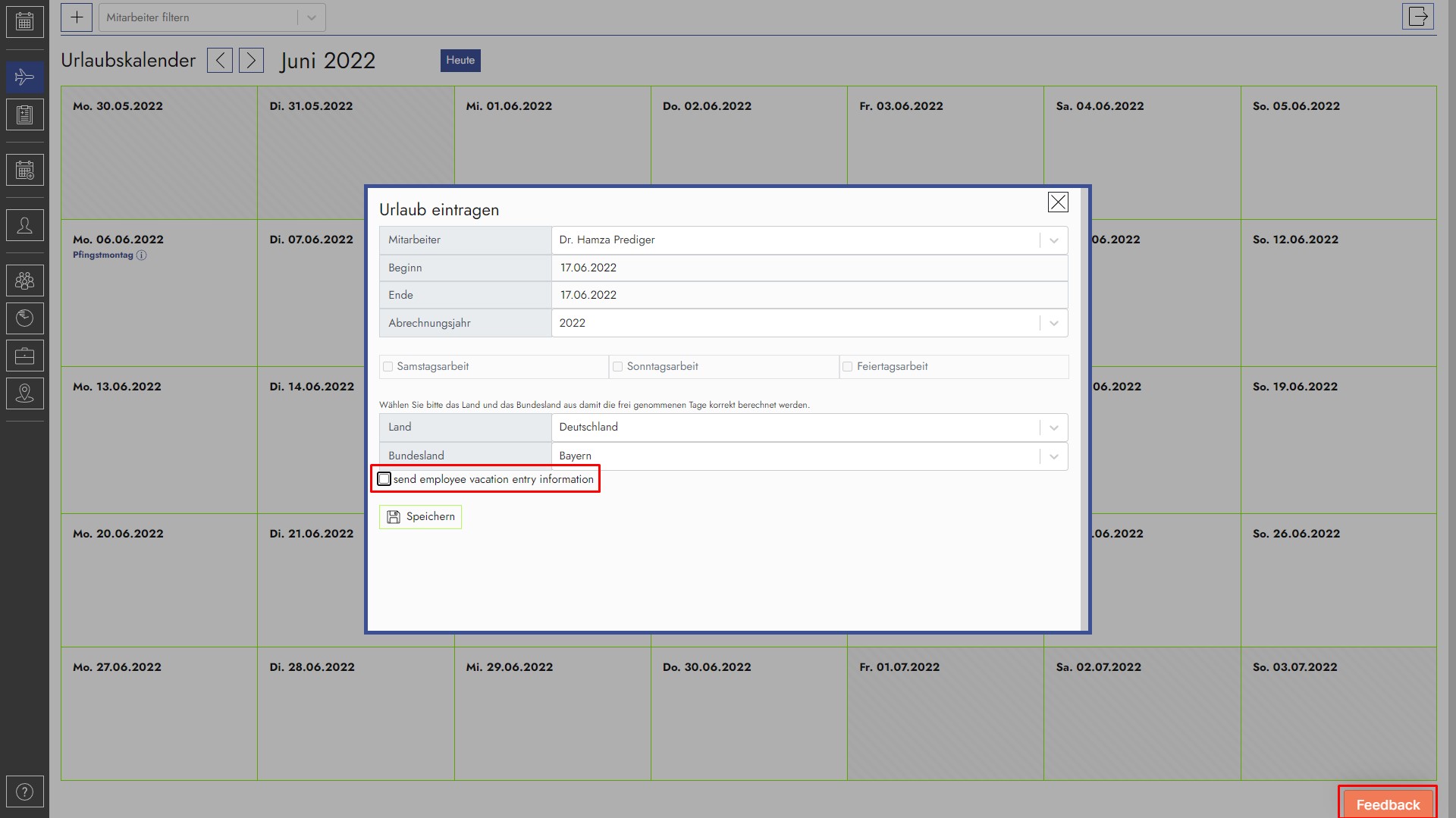Click the help question mark icon
The width and height of the screenshot is (1456, 818).
[x=24, y=792]
